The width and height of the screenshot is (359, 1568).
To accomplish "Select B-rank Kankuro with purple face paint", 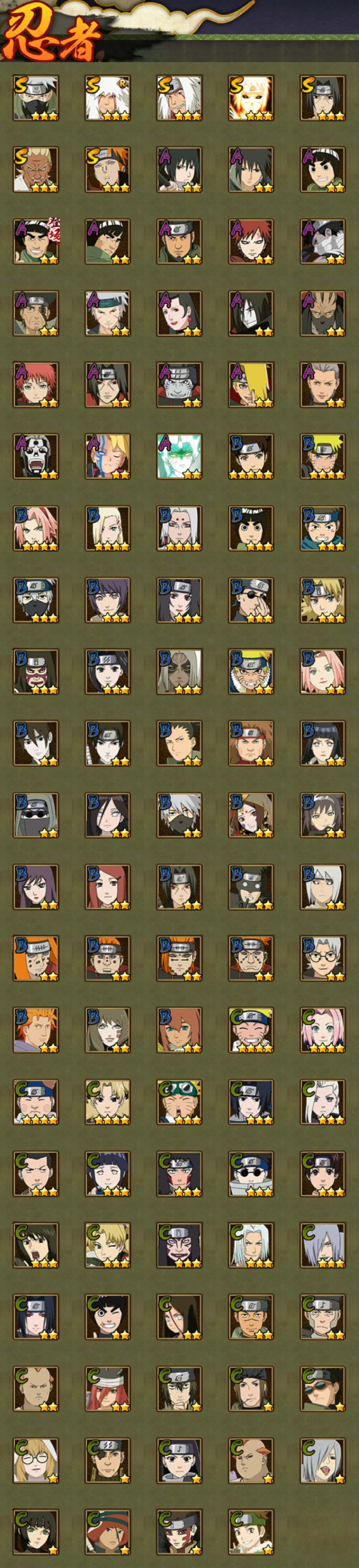I will [x=36, y=672].
